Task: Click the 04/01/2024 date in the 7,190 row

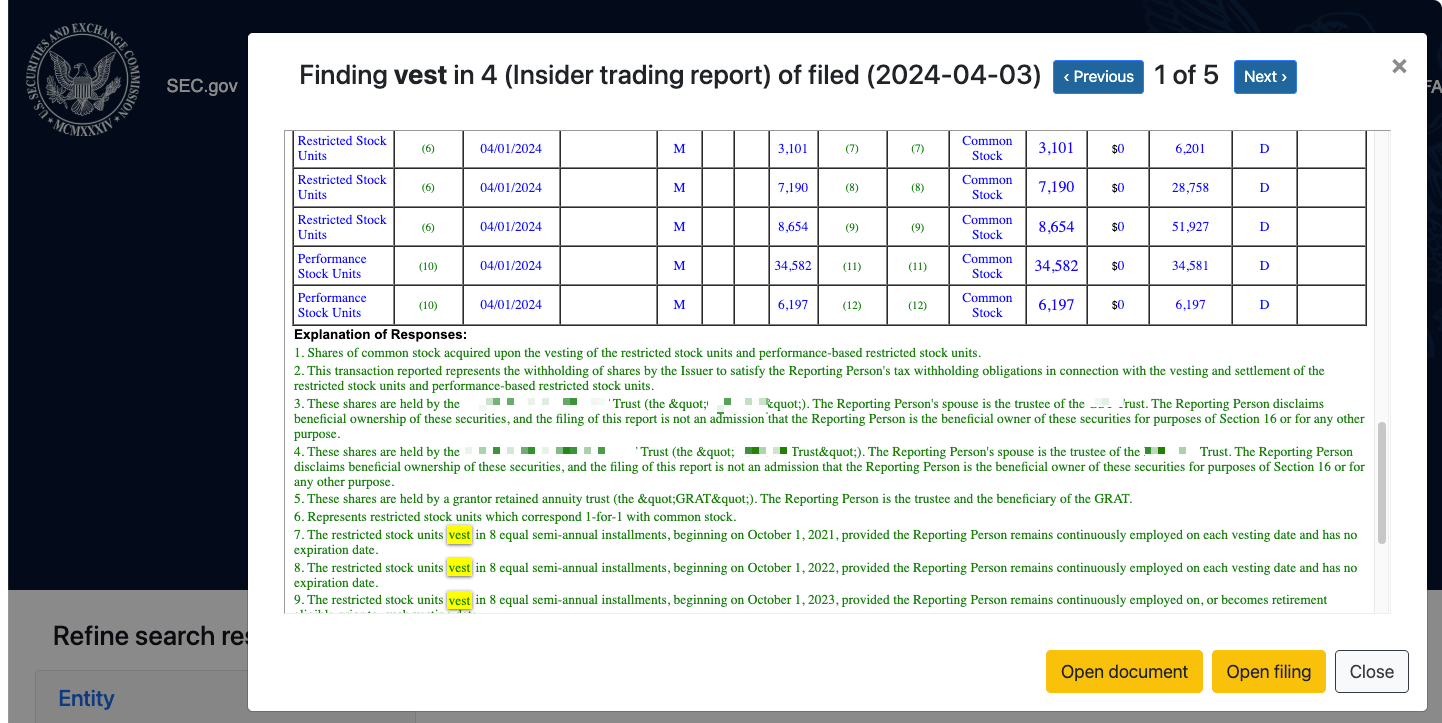Action: click(510, 187)
